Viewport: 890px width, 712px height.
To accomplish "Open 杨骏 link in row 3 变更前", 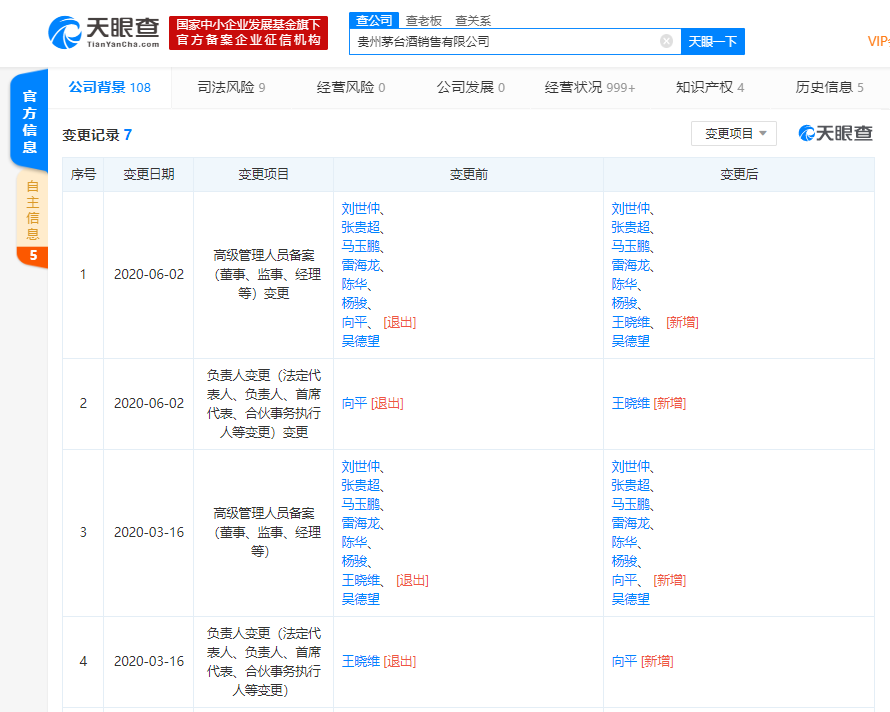I will coord(354,561).
